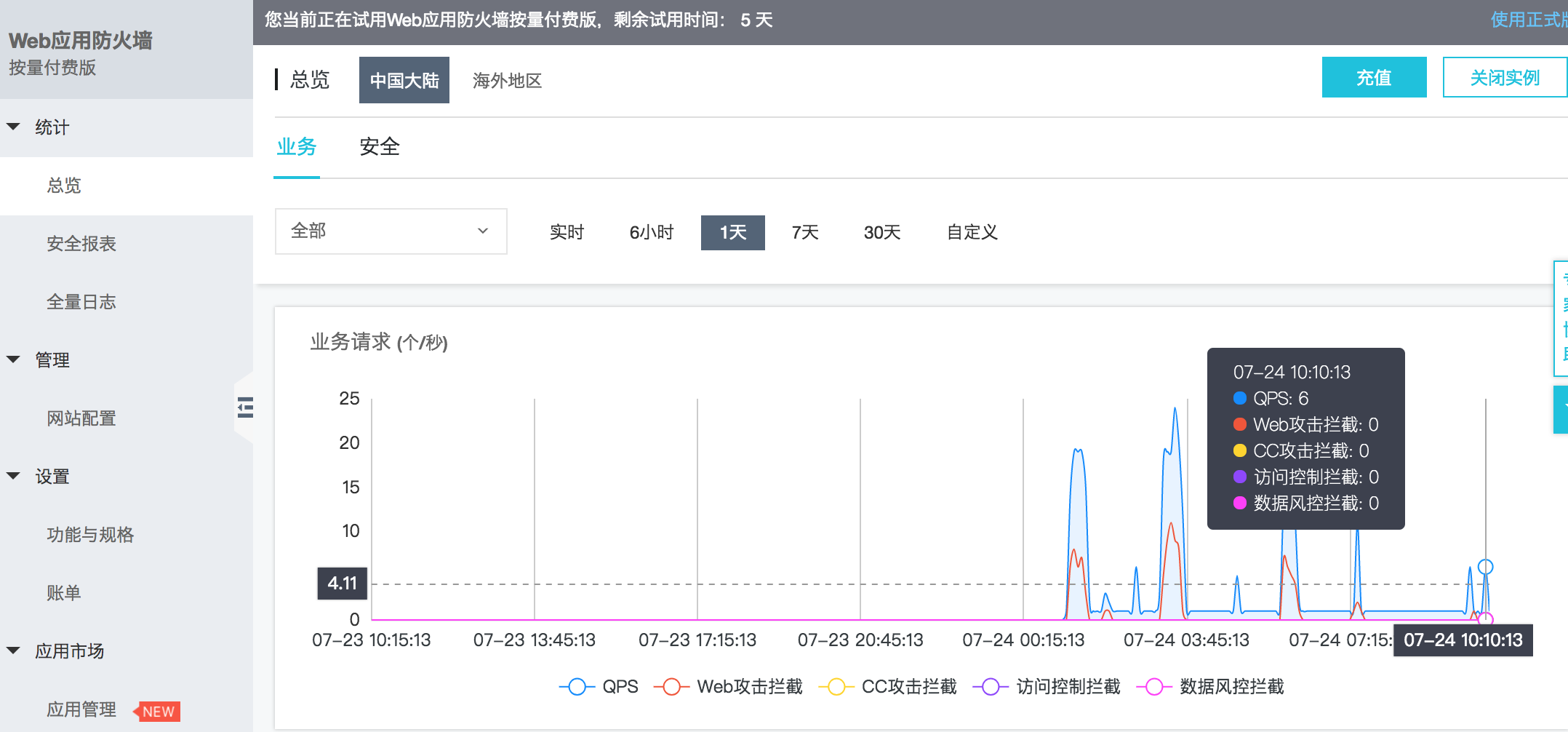This screenshot has width=1568, height=732.
Task: Select the 7天 time range
Action: point(805,232)
